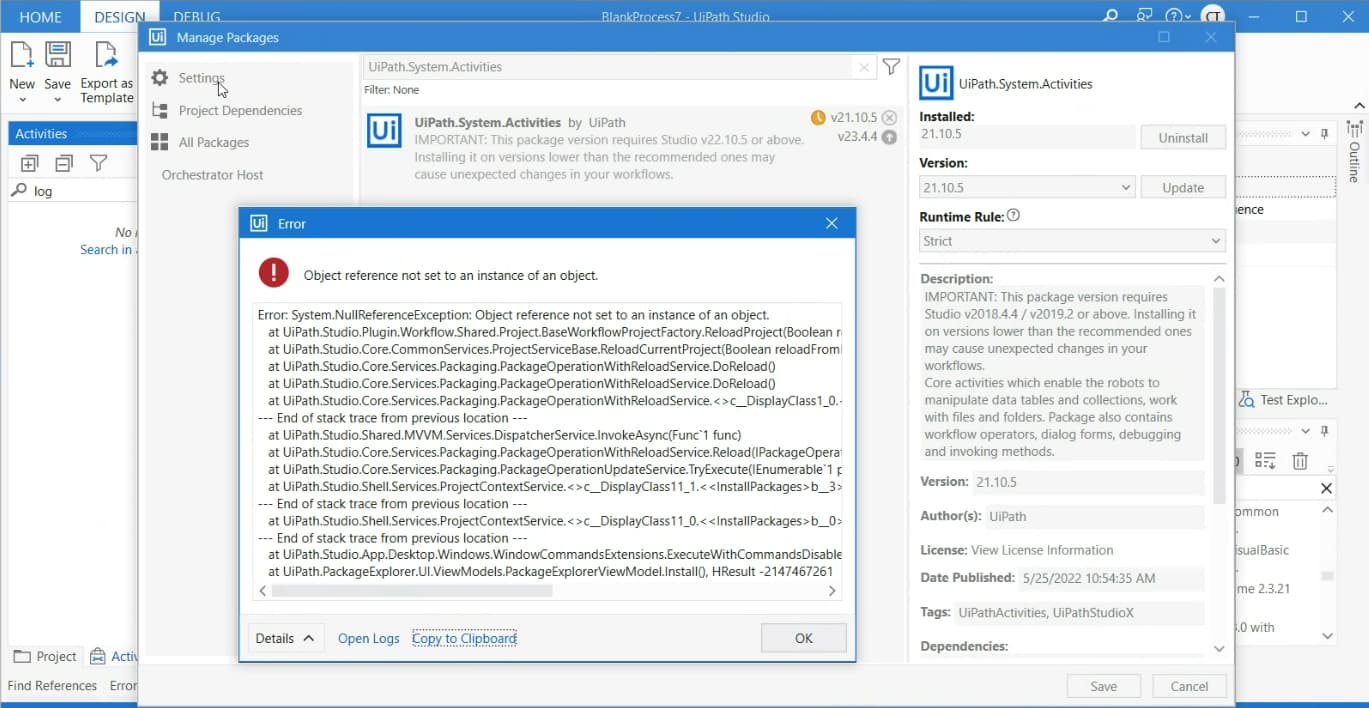Close right bottom panel with X
Viewport: 1369px width, 708px height.
click(1326, 488)
